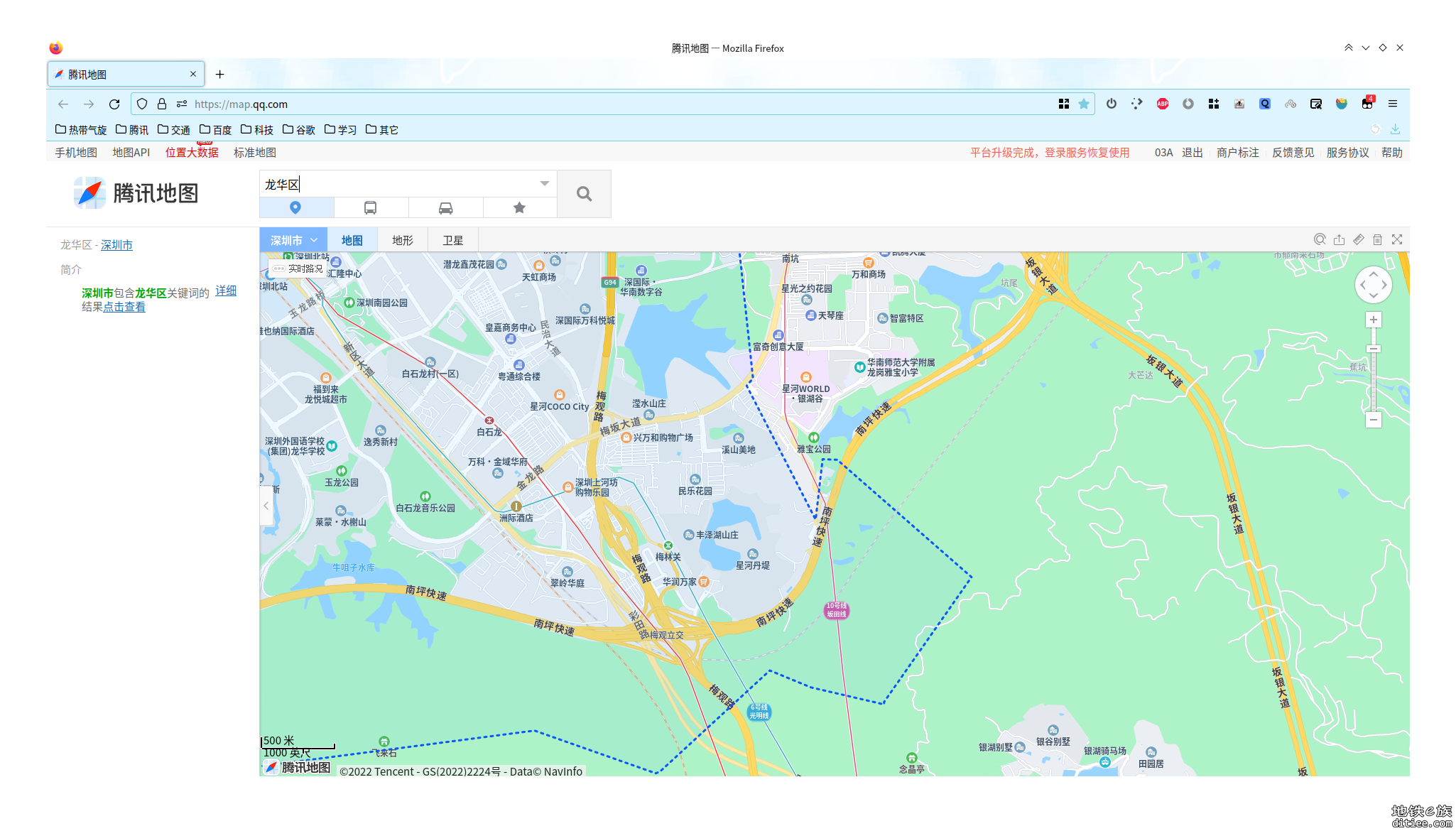Viewport: 1456px width, 831px height.
Task: Open Firefox hamburger menu
Action: point(1393,104)
